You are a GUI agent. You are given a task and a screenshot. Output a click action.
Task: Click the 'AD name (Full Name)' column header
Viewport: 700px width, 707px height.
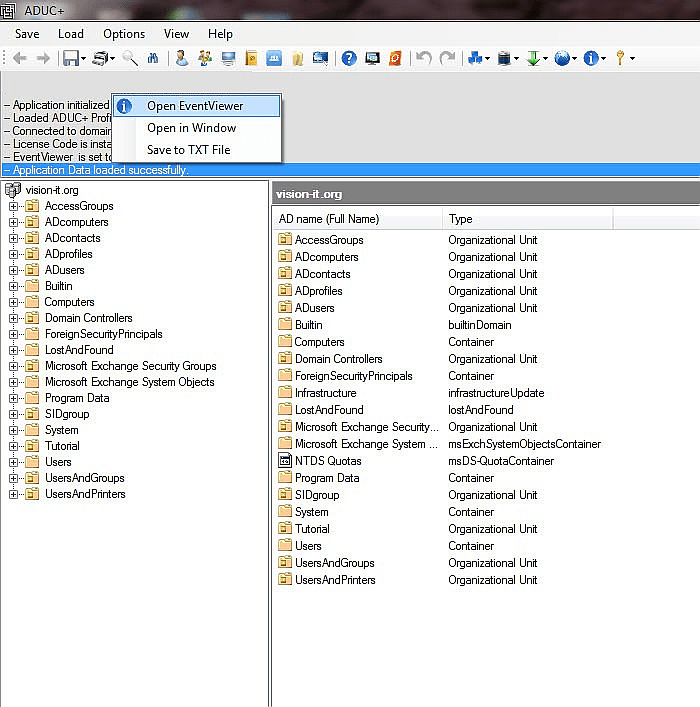[357, 219]
